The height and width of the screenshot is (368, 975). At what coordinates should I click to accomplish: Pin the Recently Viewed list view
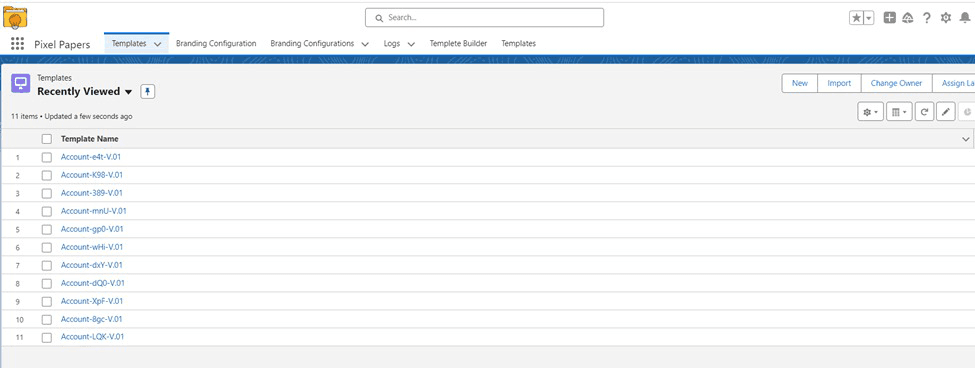(x=147, y=91)
